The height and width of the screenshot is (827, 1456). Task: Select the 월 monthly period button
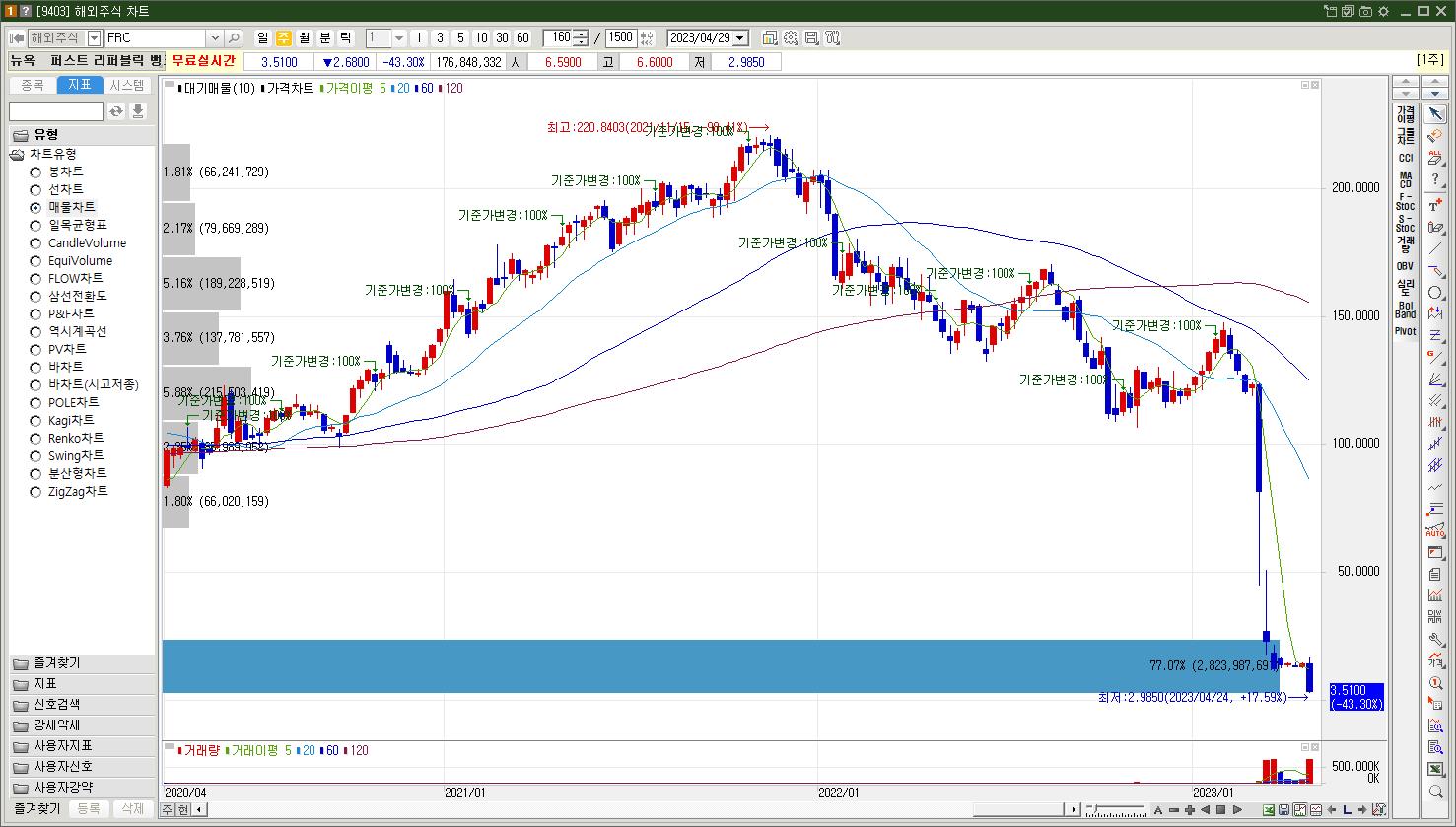(305, 37)
